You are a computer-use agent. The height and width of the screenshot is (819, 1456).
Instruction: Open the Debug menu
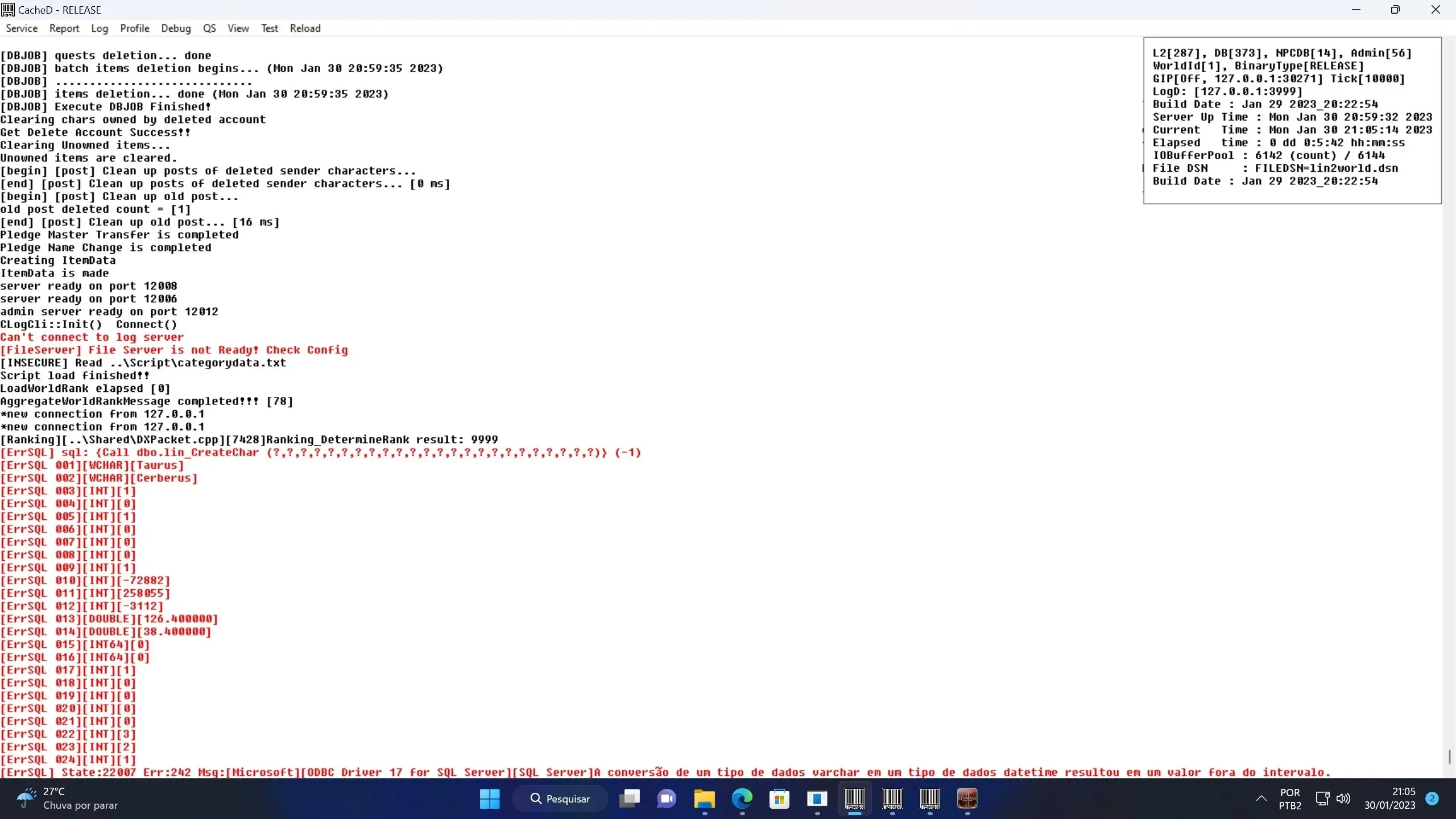[176, 28]
